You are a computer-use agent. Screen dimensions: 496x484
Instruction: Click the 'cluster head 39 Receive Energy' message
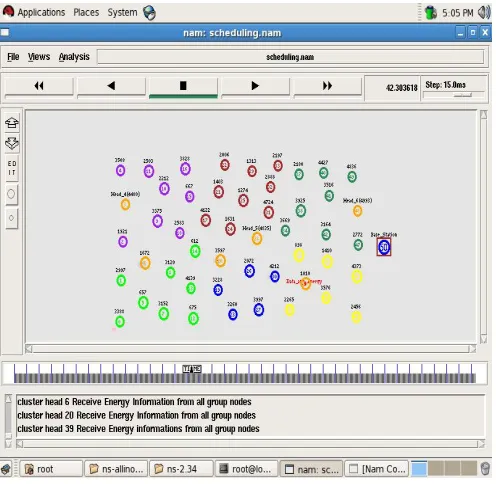pyautogui.click(x=138, y=429)
